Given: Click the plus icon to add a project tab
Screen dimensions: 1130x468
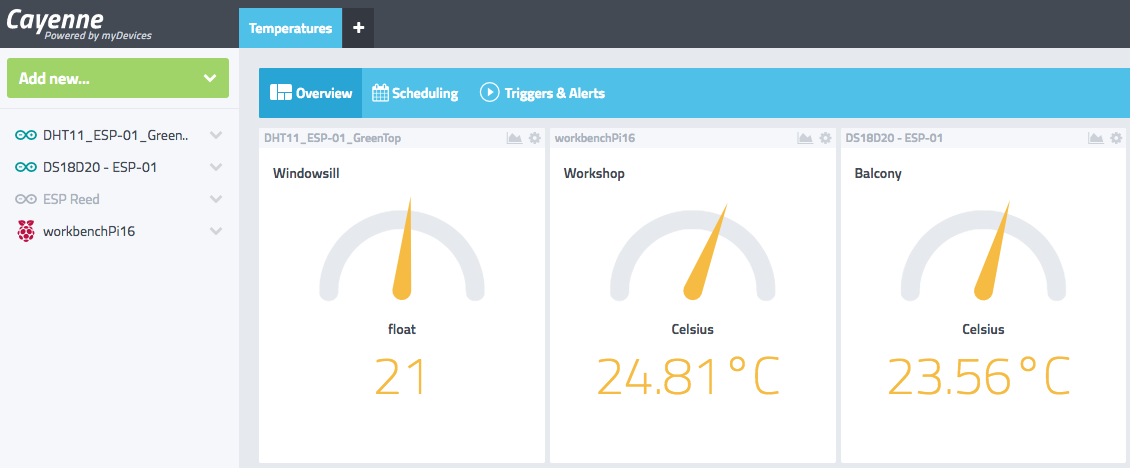Looking at the screenshot, I should pos(358,28).
